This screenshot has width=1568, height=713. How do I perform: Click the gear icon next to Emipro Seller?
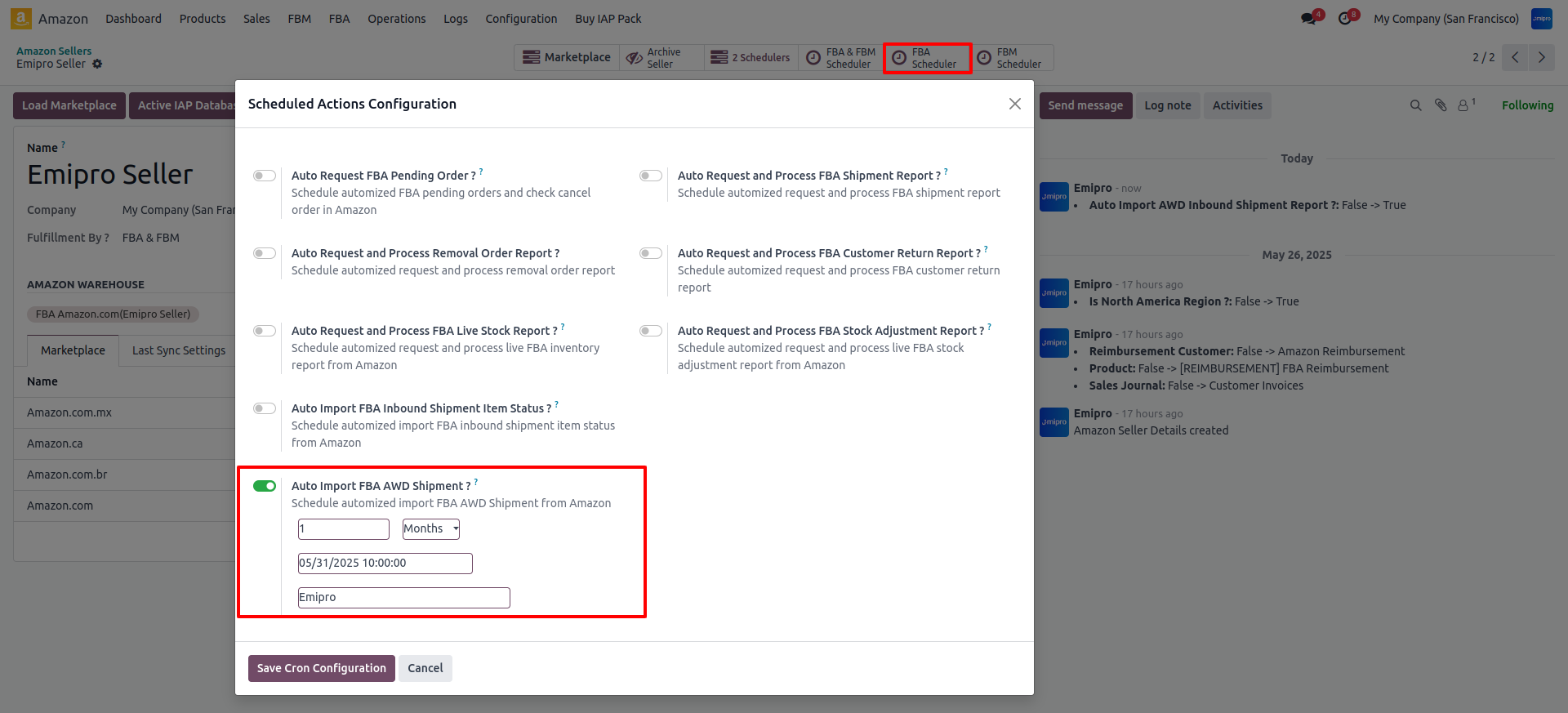click(97, 64)
